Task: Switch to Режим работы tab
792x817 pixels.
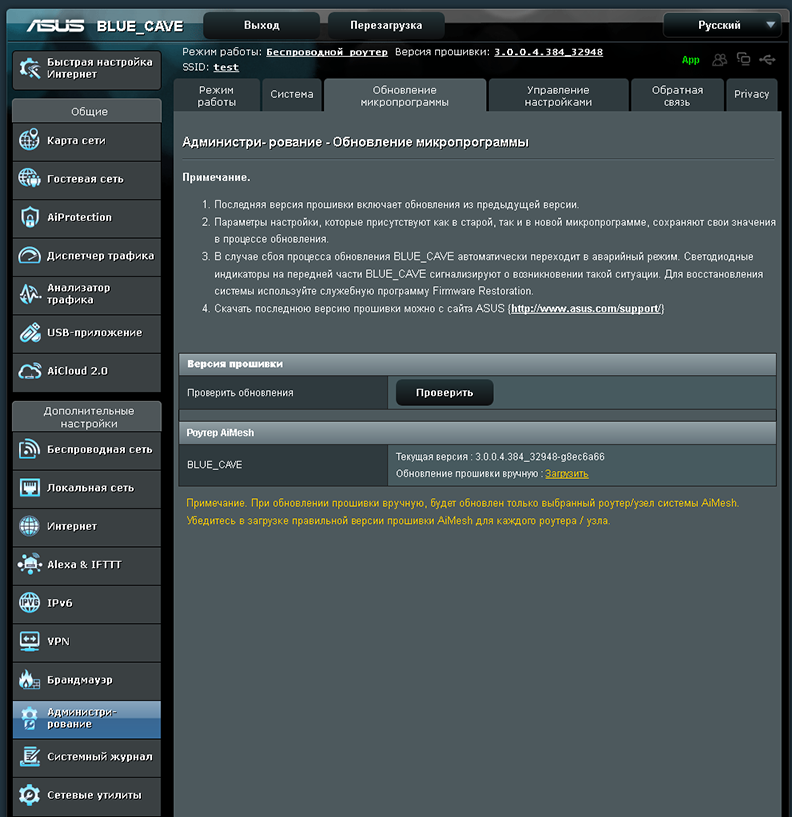Action: coord(216,96)
